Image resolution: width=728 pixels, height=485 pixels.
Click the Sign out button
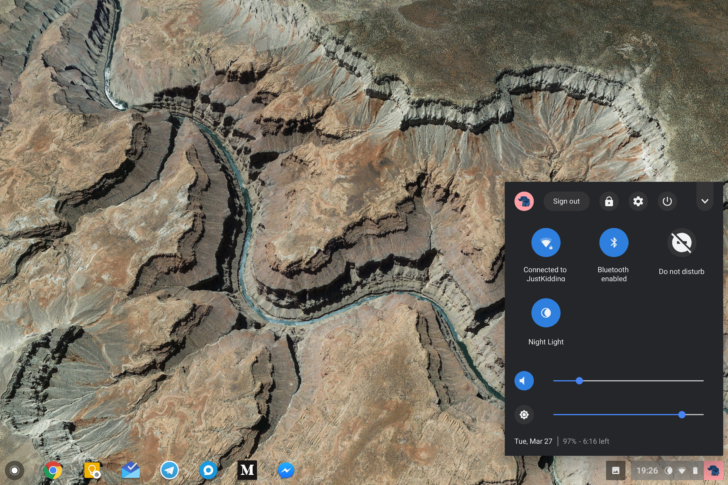tap(566, 201)
